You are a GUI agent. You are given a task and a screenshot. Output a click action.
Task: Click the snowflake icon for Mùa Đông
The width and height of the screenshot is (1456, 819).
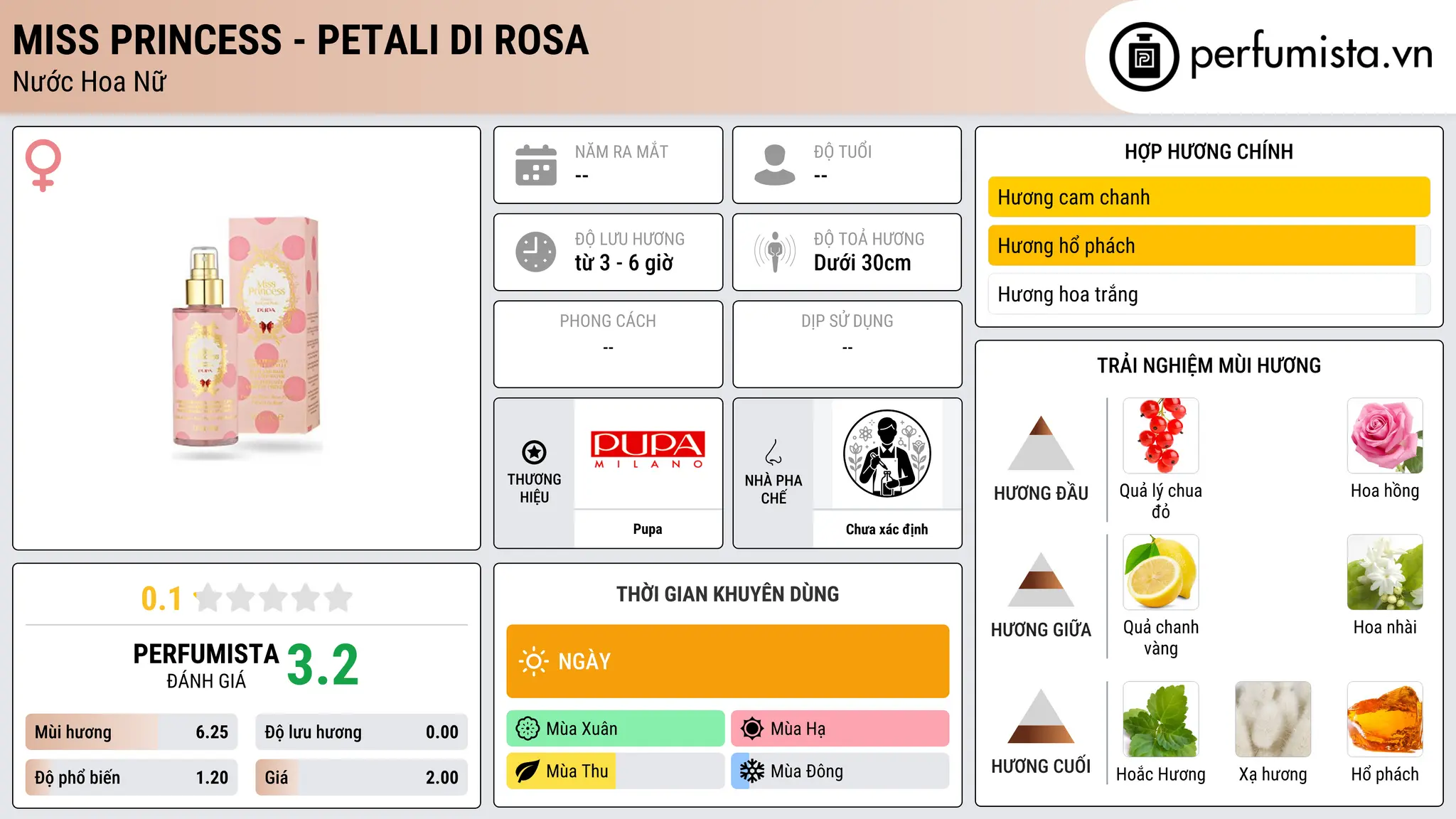[x=752, y=771]
